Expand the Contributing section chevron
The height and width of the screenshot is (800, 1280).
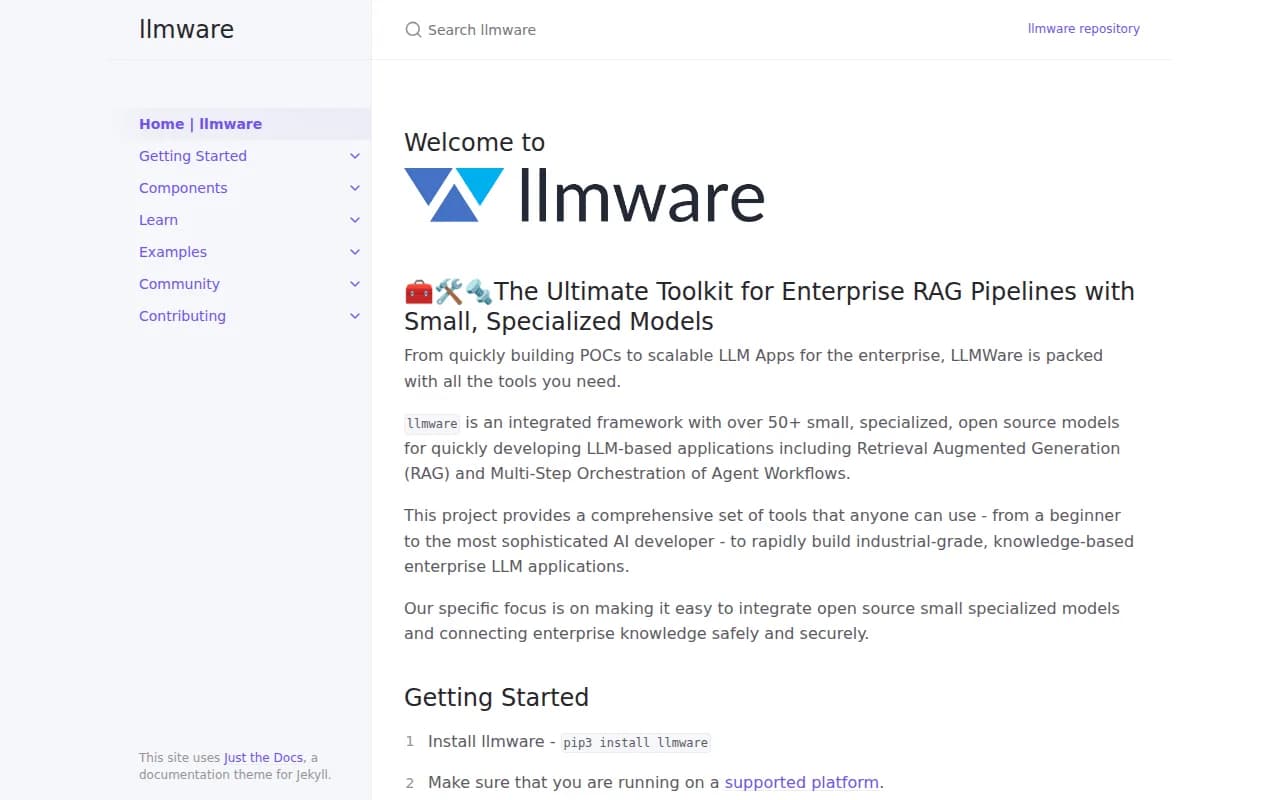[x=355, y=316]
